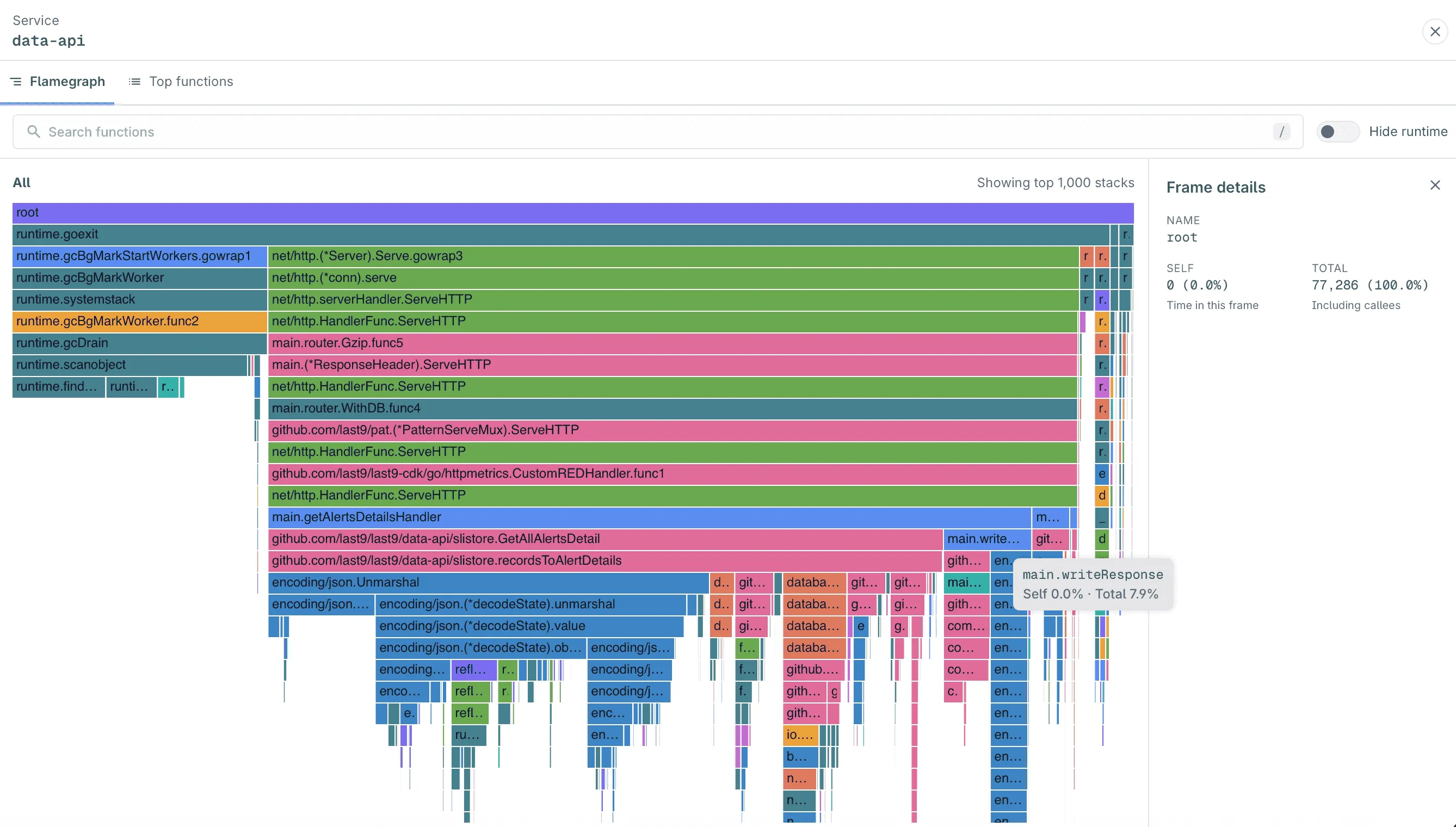Click the Top functions list icon
The image size is (1456, 827).
coord(134,82)
